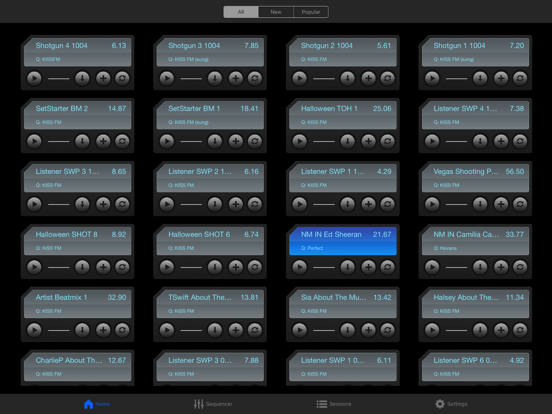Click down-arrow icon on Sia About The Mu...
Viewport: 552px width, 414px height.
point(347,330)
